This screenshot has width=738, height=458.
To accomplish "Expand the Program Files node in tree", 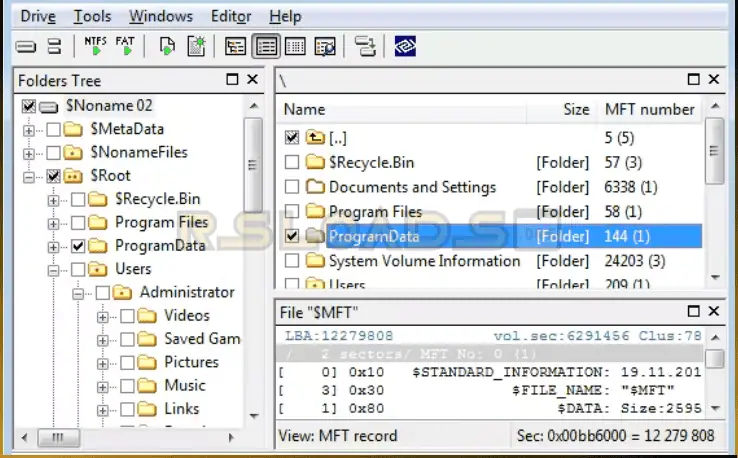I will tap(53, 223).
